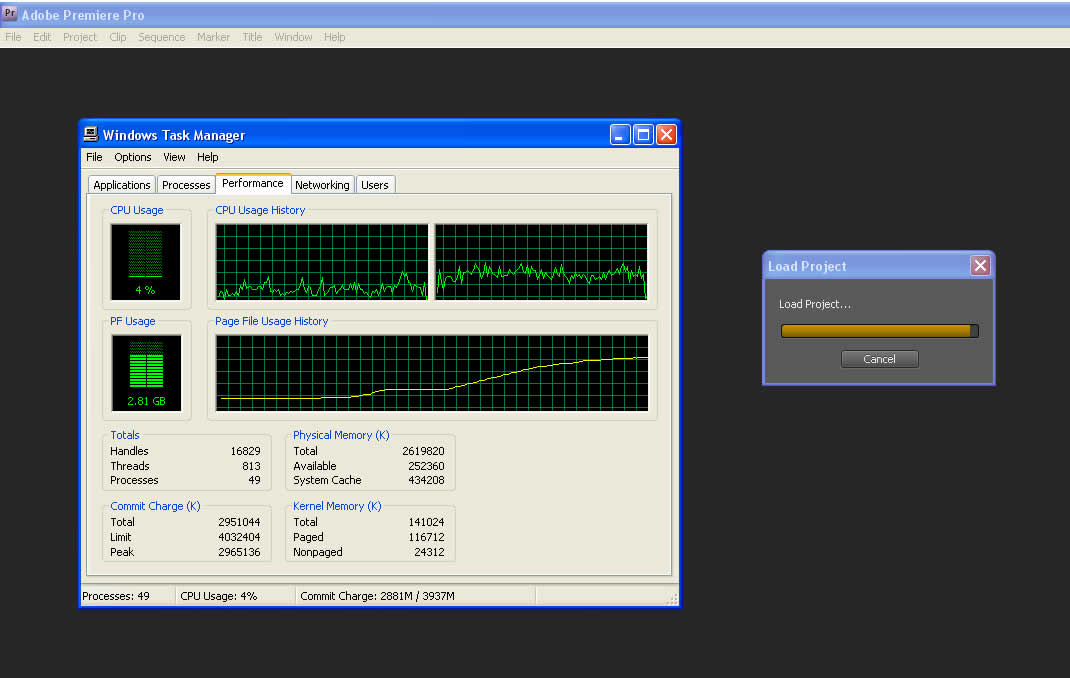Maximize the Windows Task Manager window

click(x=643, y=134)
